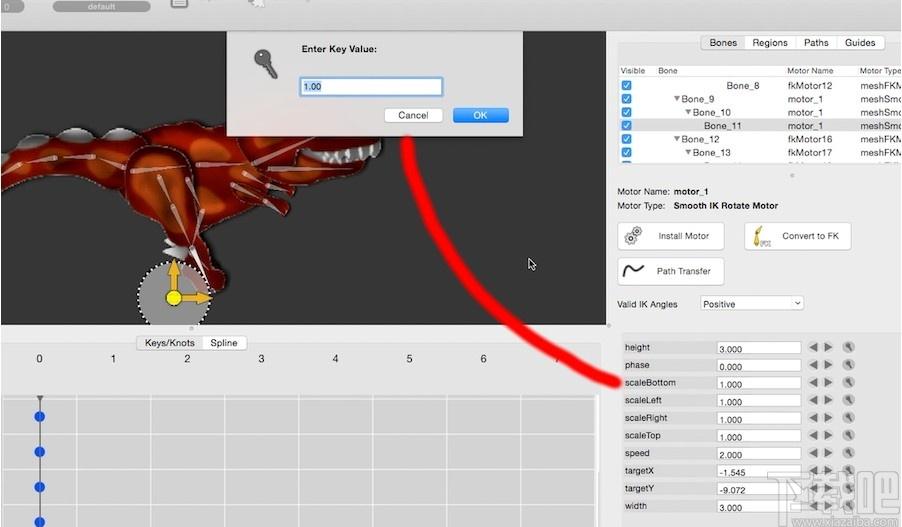Click the Convert to FK arm icon

tap(762, 236)
